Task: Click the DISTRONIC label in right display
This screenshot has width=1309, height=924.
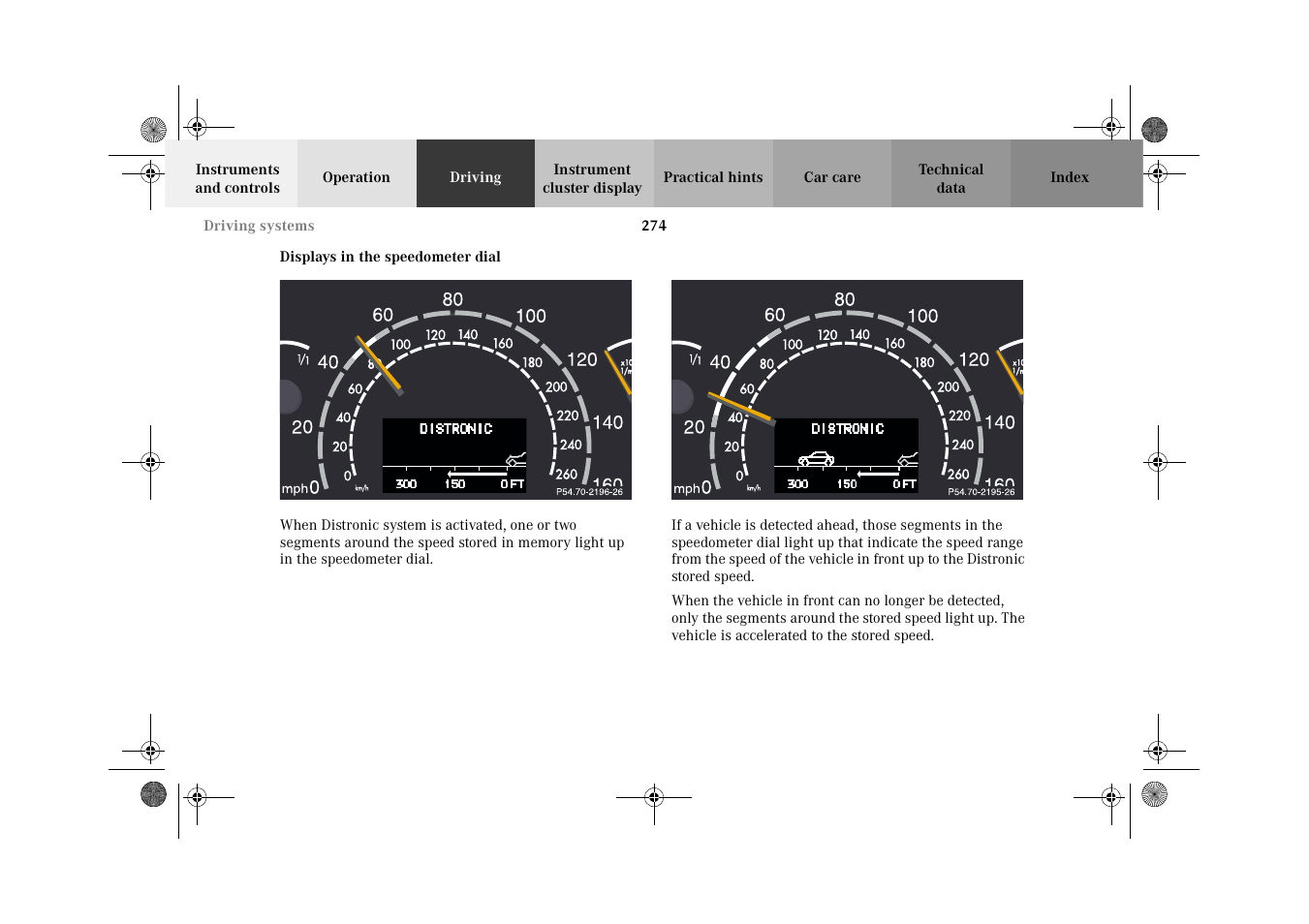Action: [x=848, y=428]
